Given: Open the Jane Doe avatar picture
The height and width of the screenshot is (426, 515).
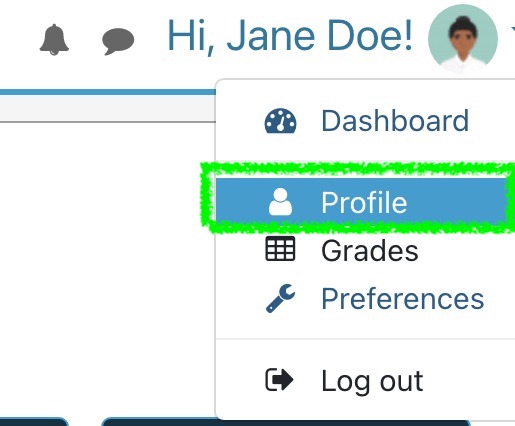Looking at the screenshot, I should click(x=463, y=39).
